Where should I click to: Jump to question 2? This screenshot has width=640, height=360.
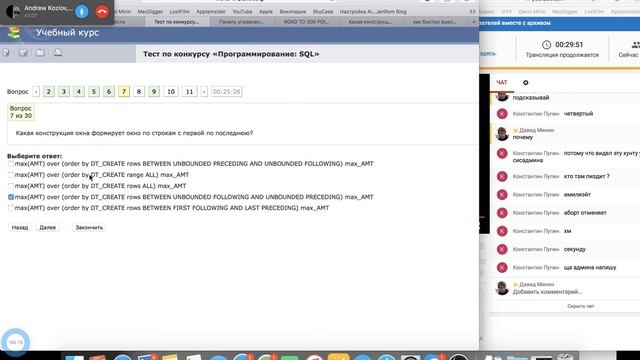[49, 92]
